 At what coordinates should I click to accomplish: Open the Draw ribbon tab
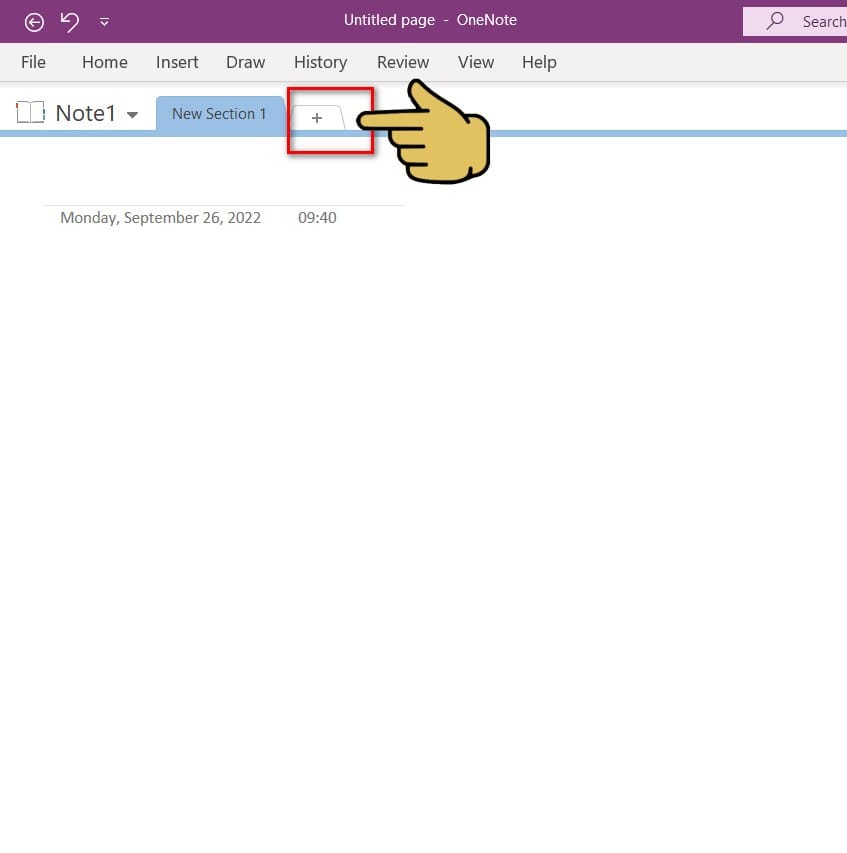point(245,62)
